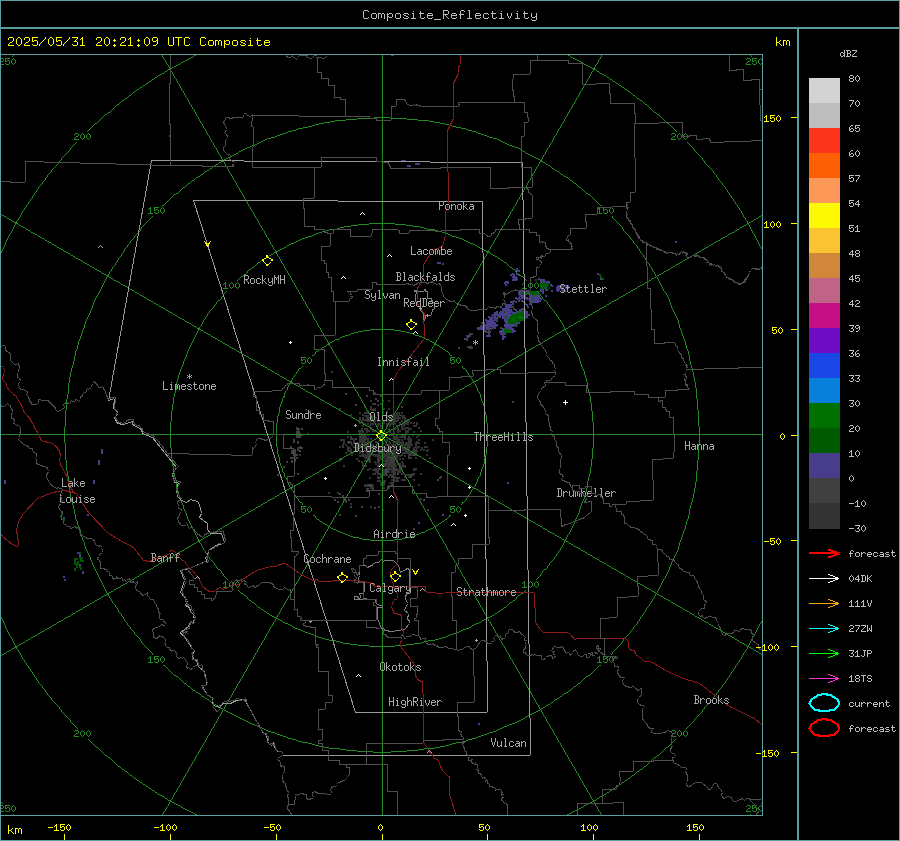Click the cyan 27ZW arrow icon
Image resolution: width=900 pixels, height=841 pixels.
pos(824,629)
